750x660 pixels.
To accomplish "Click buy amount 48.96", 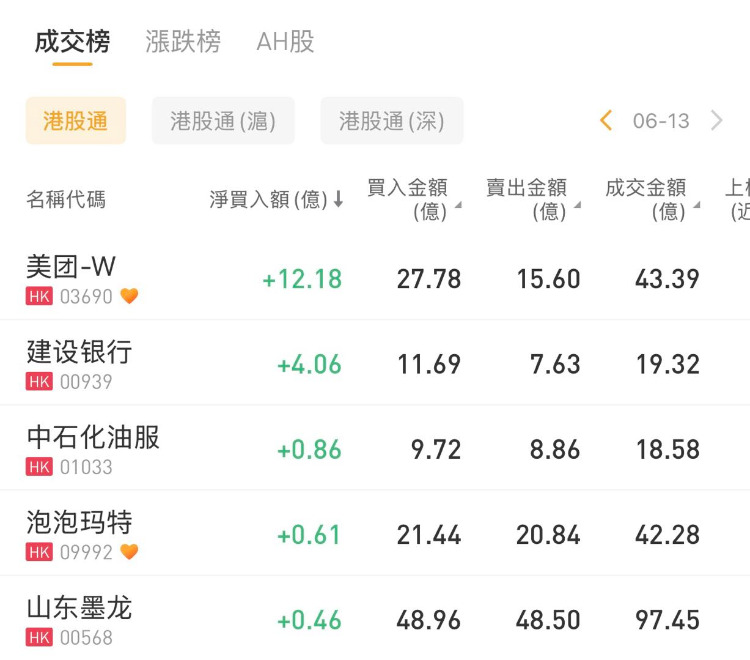I will 429,620.
